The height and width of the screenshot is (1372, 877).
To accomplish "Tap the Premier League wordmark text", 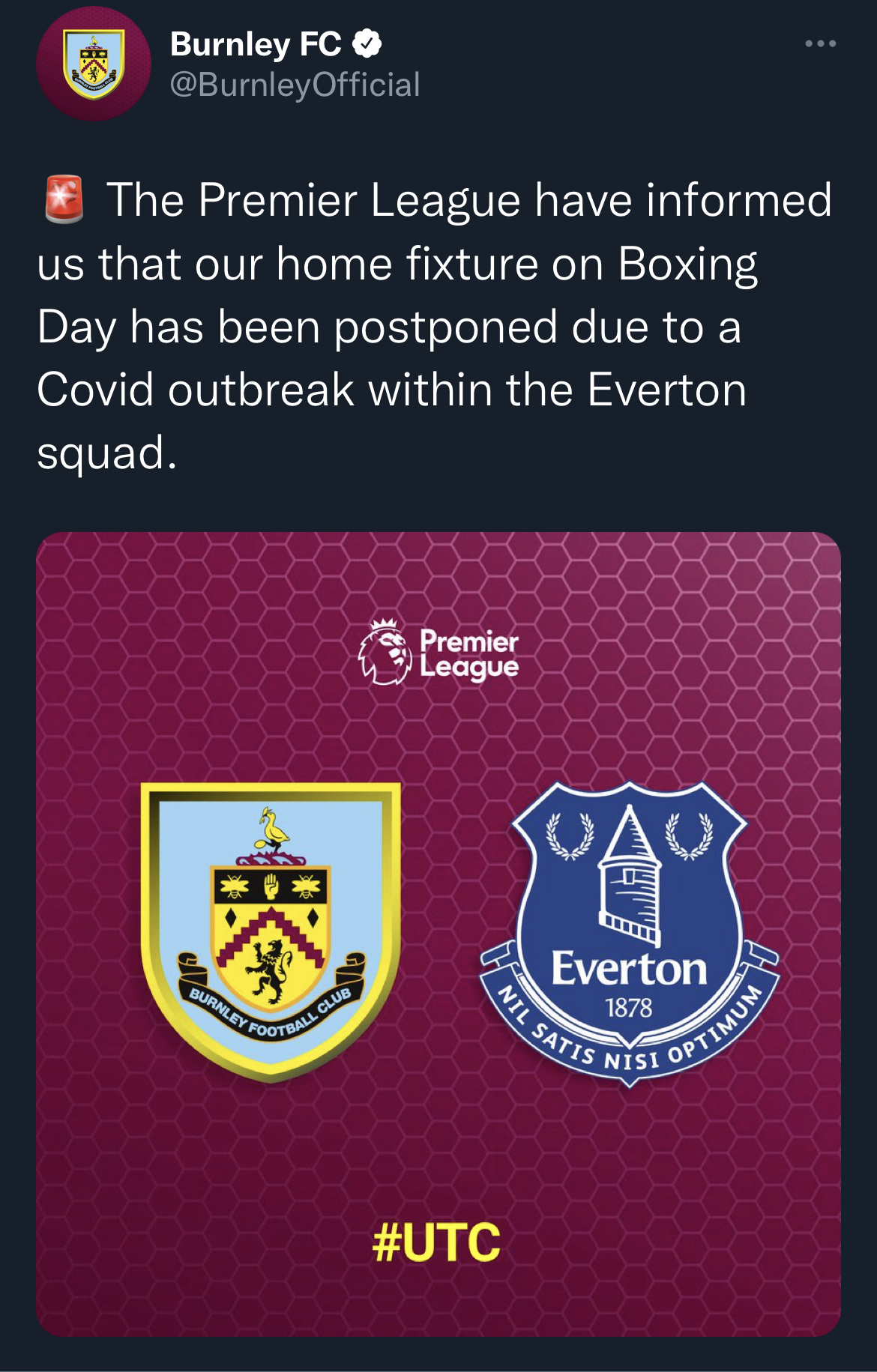I will click(x=469, y=654).
